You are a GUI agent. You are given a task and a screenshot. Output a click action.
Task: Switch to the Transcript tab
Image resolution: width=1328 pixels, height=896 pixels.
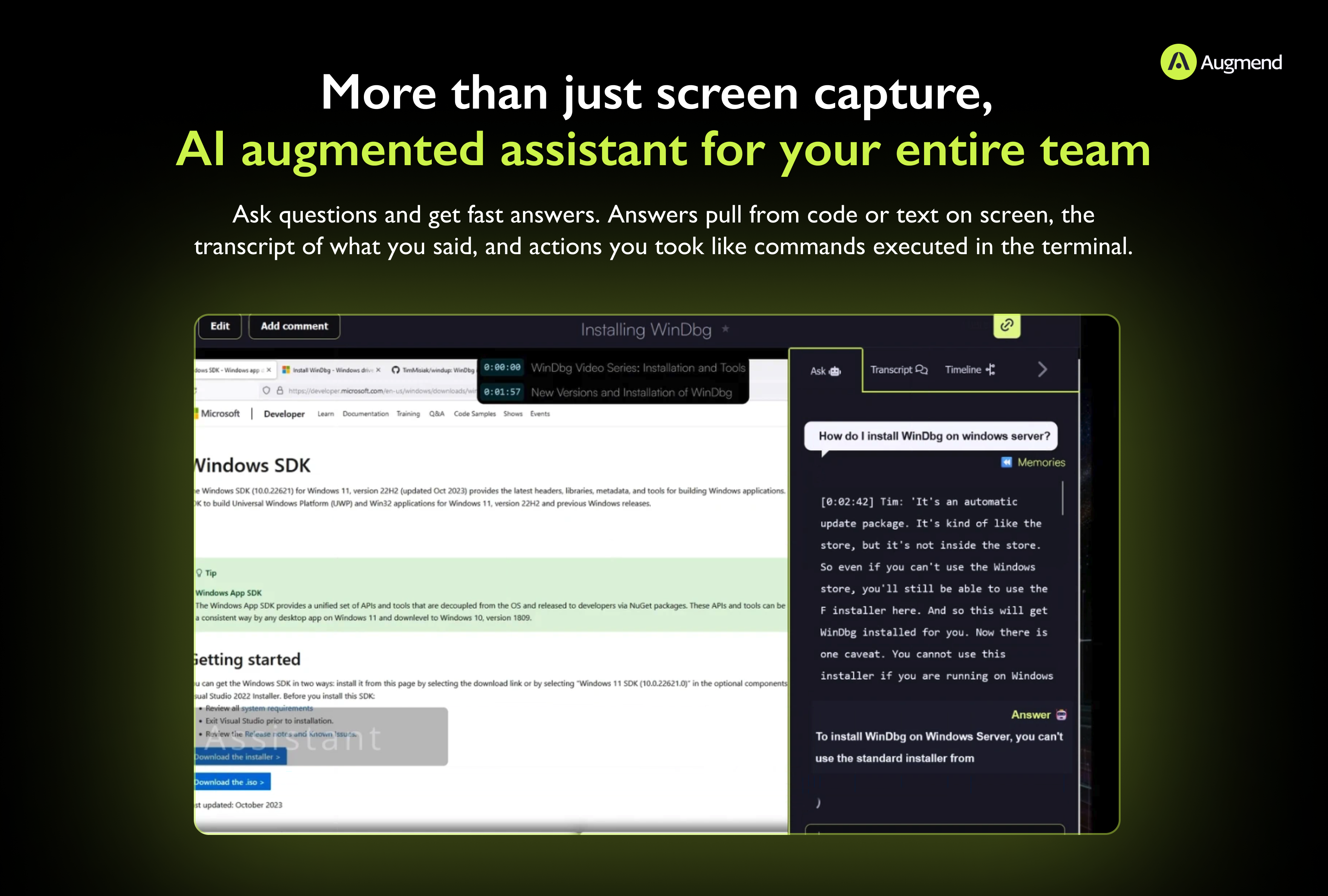[899, 370]
